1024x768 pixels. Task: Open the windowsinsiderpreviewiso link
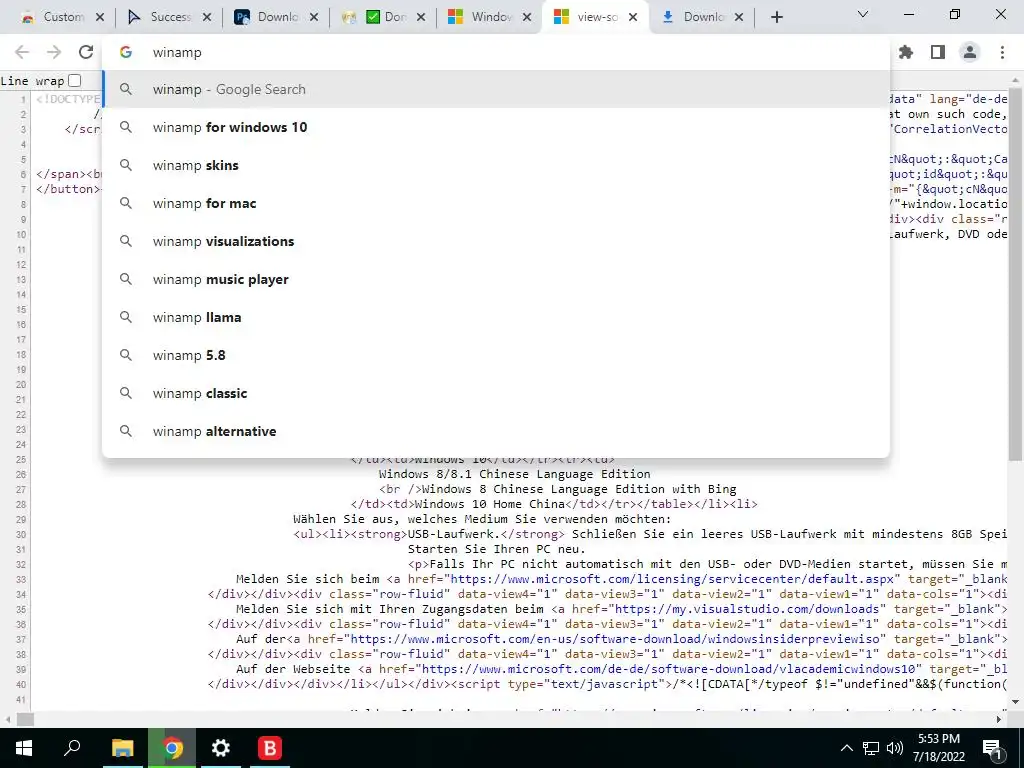pyautogui.click(x=615, y=639)
